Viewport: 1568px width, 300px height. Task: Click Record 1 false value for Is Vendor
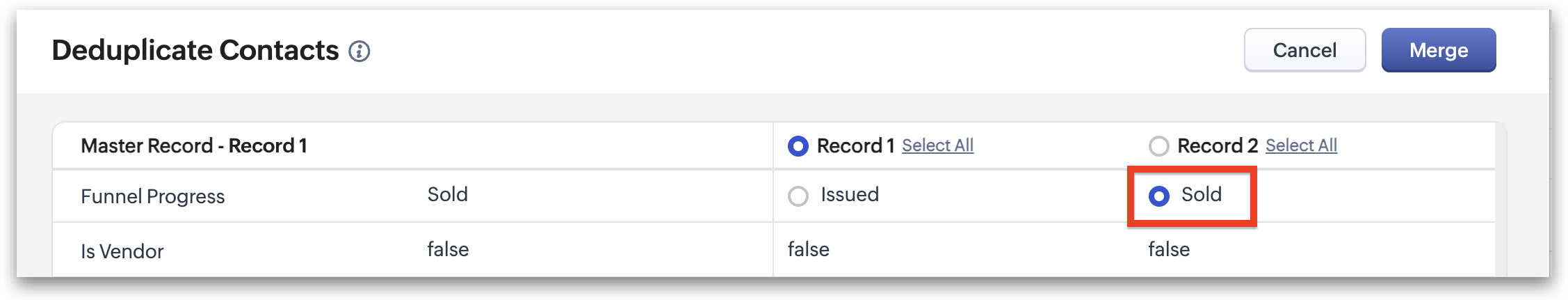coord(808,250)
